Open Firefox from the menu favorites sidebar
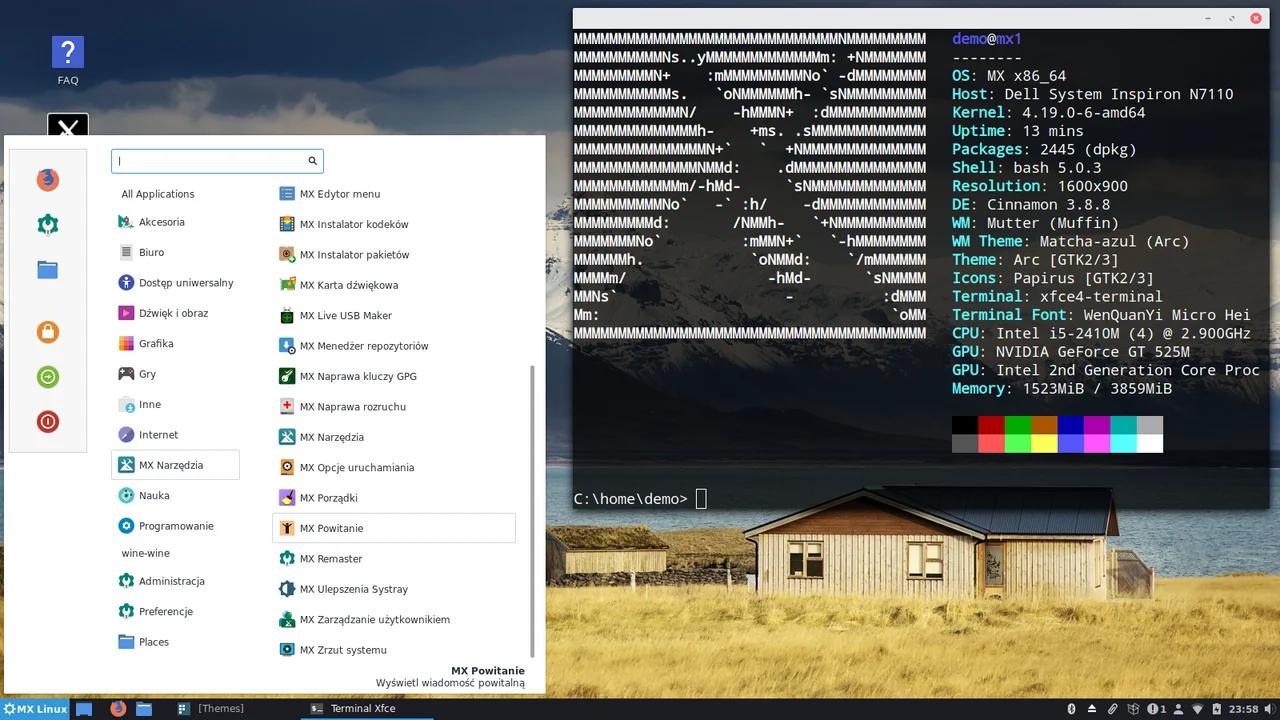1280x720 pixels. point(47,180)
